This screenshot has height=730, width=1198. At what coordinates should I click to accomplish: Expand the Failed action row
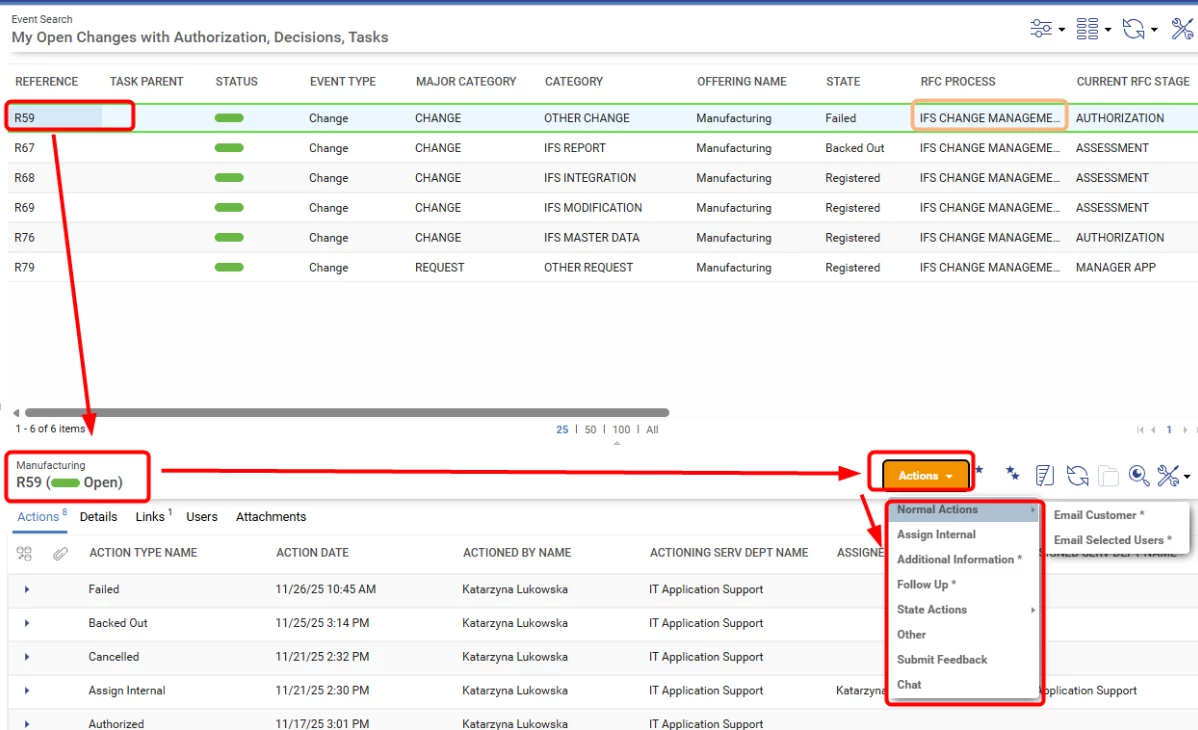[x=27, y=590]
